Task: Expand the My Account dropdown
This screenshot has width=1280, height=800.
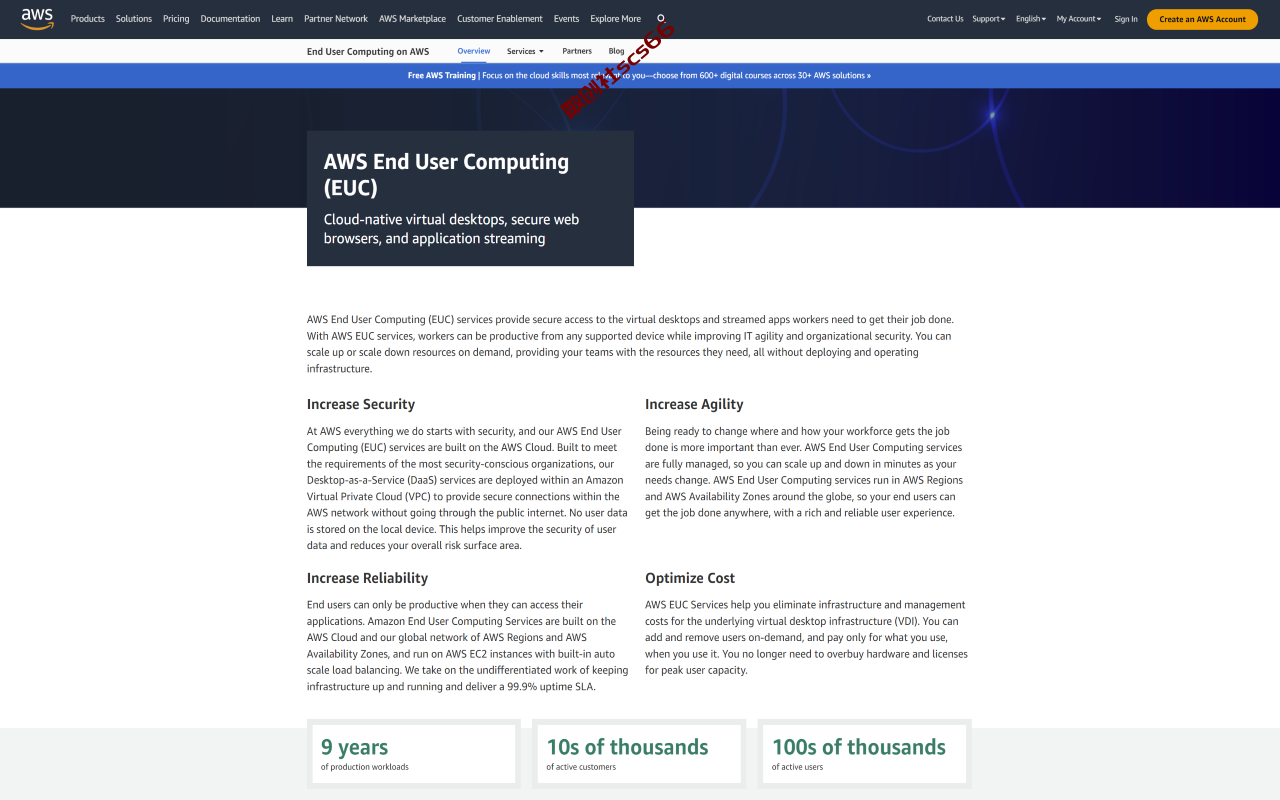Action: [1079, 19]
